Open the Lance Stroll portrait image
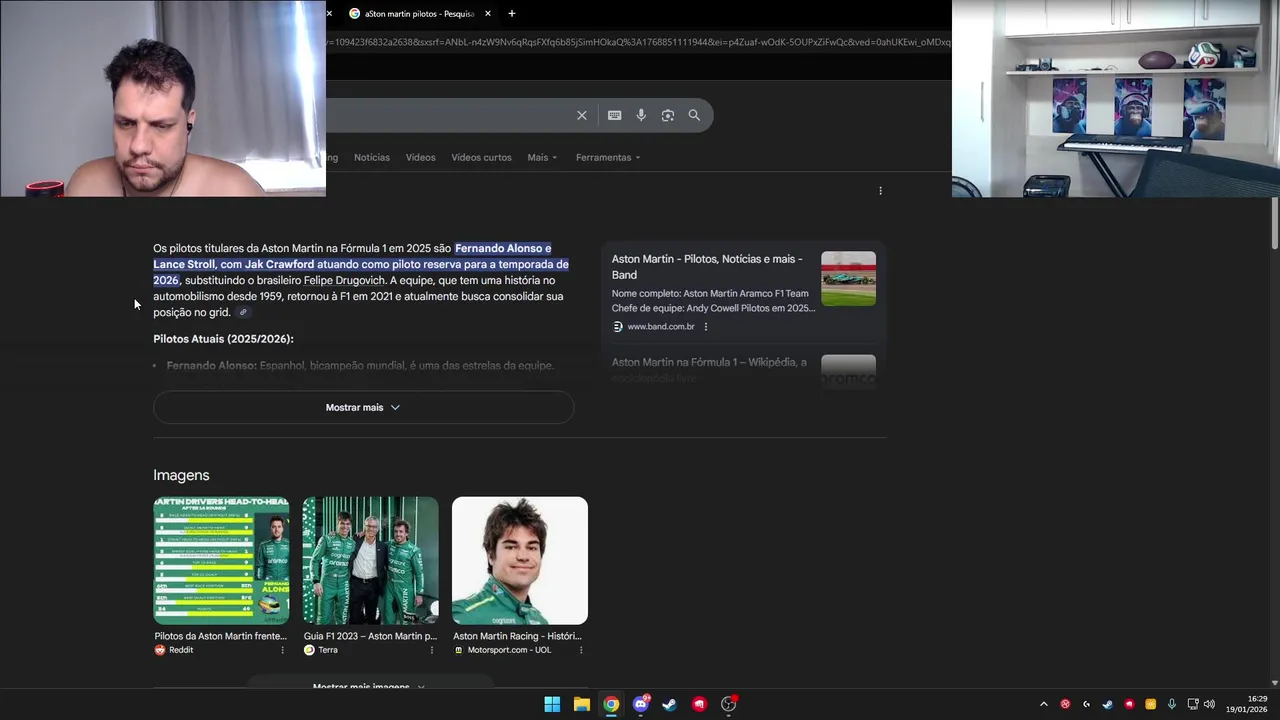This screenshot has width=1280, height=720. (x=520, y=560)
